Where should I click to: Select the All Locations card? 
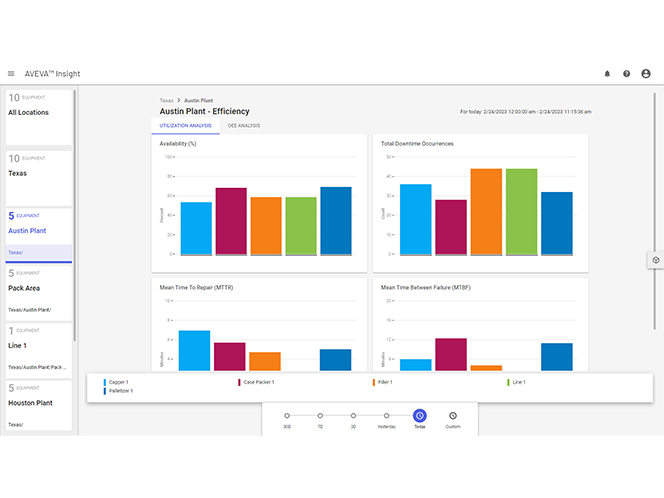coord(37,113)
